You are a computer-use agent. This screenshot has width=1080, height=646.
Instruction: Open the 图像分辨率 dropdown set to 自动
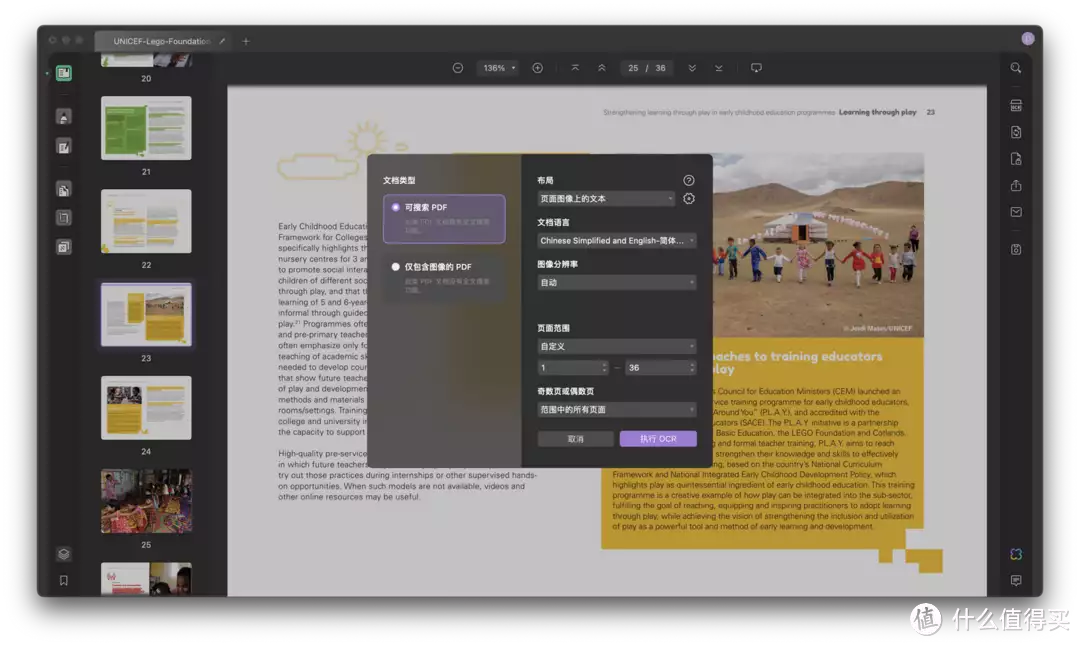pos(616,283)
